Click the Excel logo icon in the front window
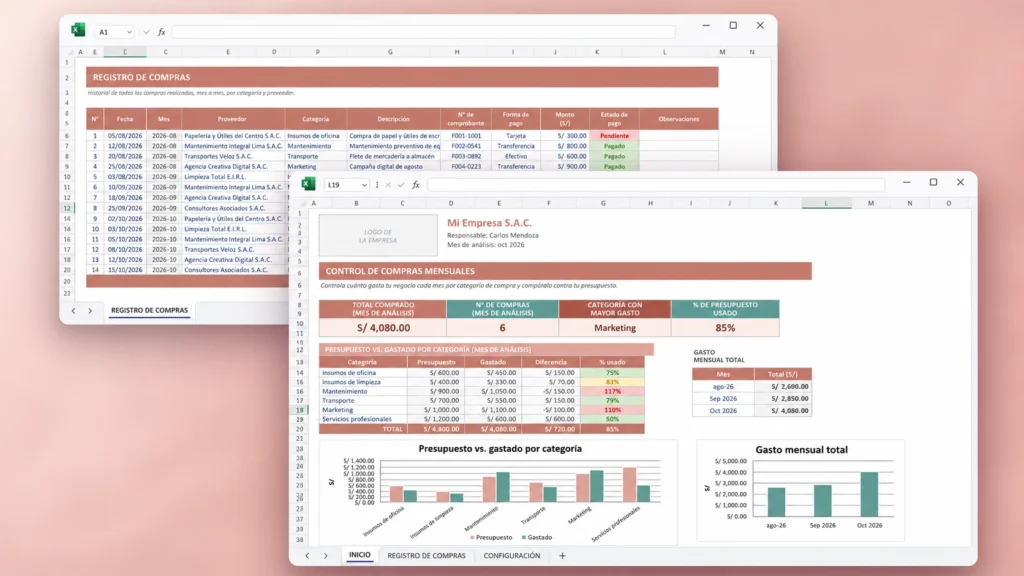 (x=308, y=184)
